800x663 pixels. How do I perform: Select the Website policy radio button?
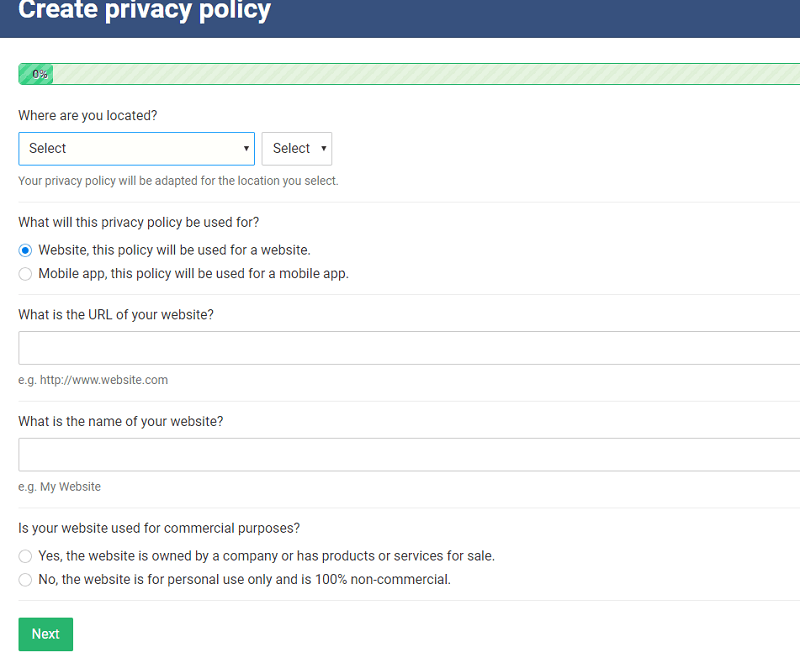click(26, 250)
